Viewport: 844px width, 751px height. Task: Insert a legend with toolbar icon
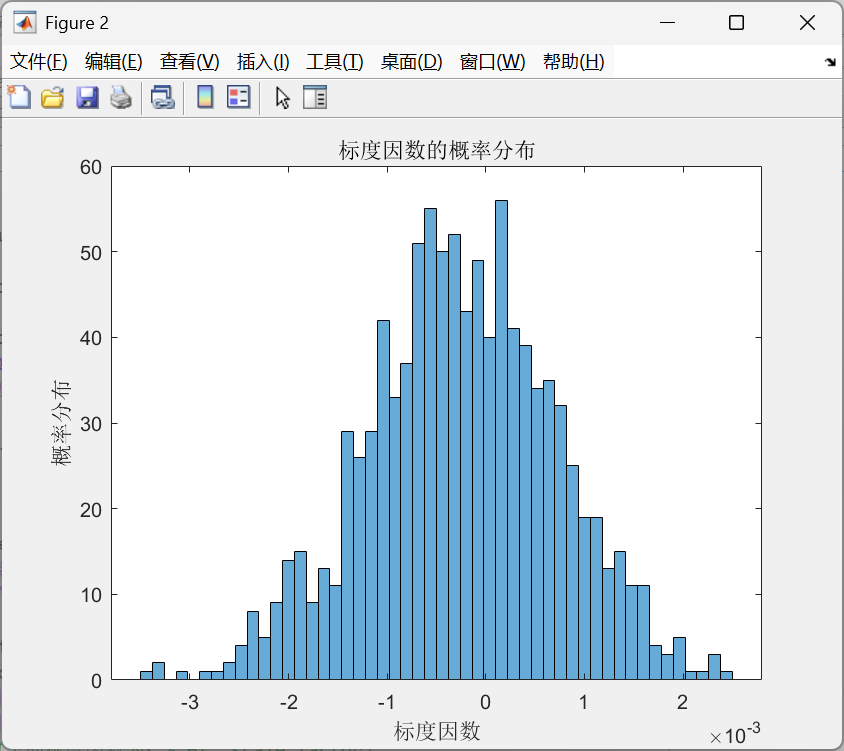tap(238, 97)
